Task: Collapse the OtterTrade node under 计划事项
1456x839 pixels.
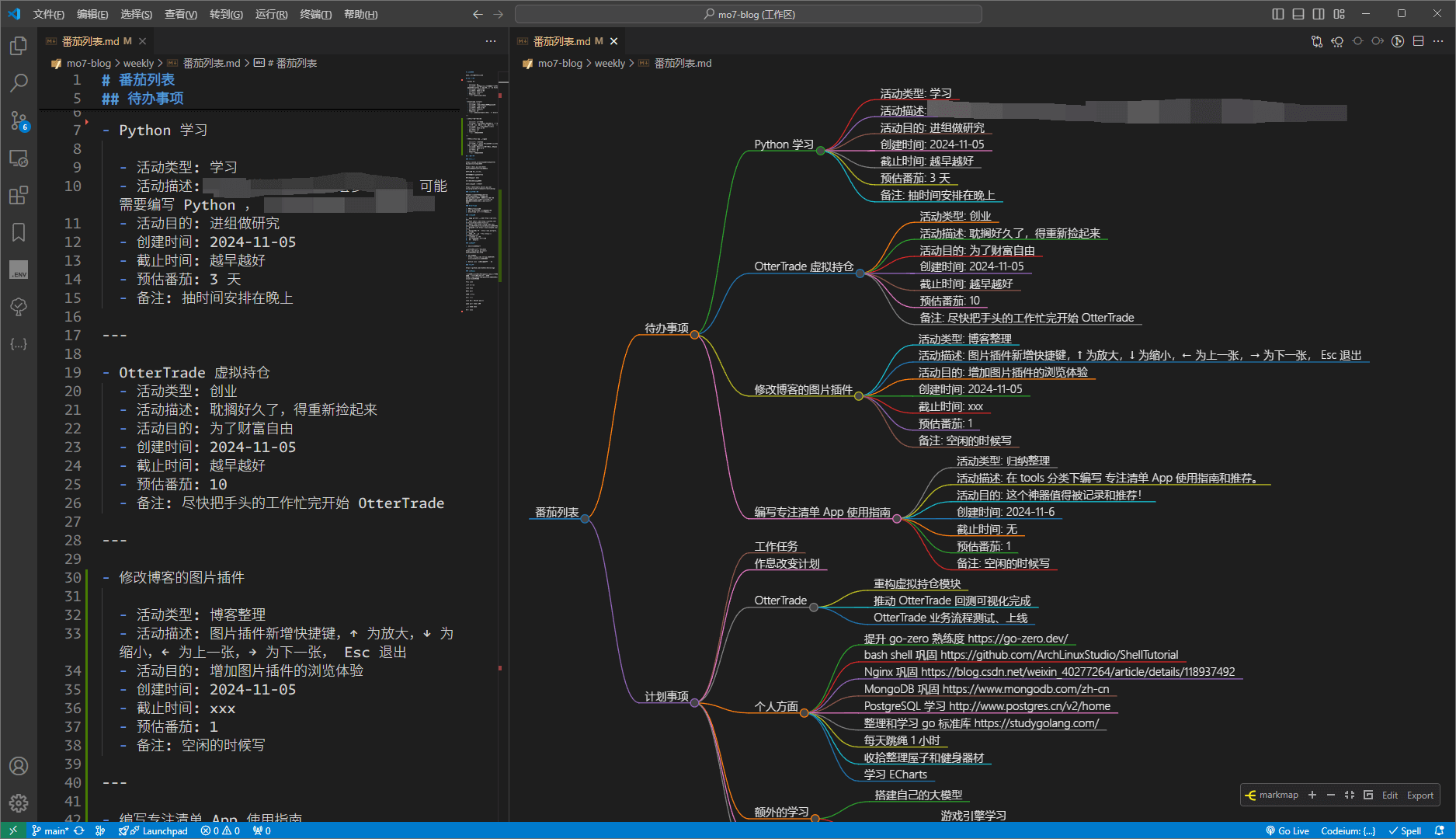Action: coord(814,607)
